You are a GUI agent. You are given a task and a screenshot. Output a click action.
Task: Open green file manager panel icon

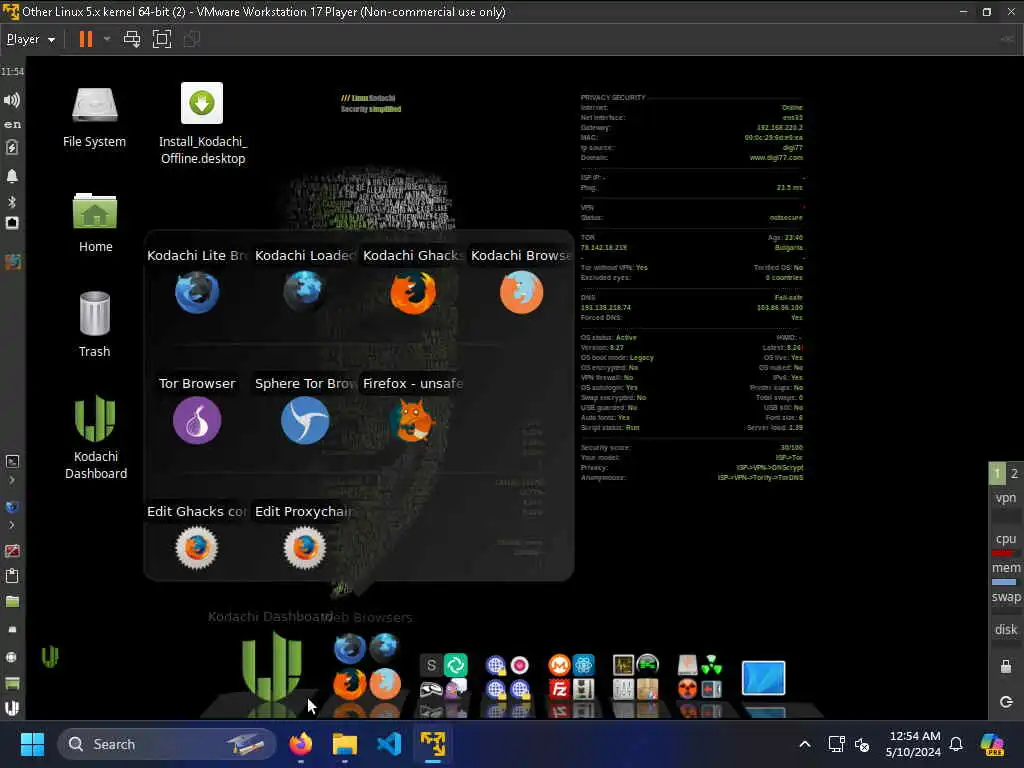(12, 601)
